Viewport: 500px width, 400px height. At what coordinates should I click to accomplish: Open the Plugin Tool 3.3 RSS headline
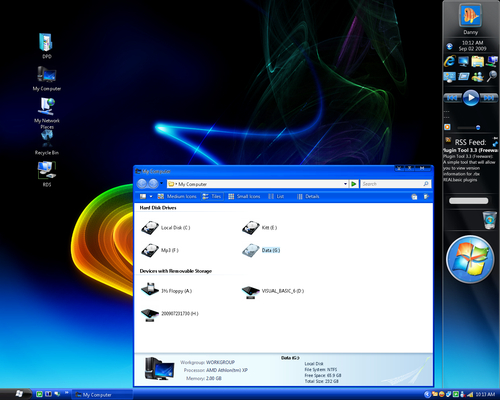coord(470,150)
